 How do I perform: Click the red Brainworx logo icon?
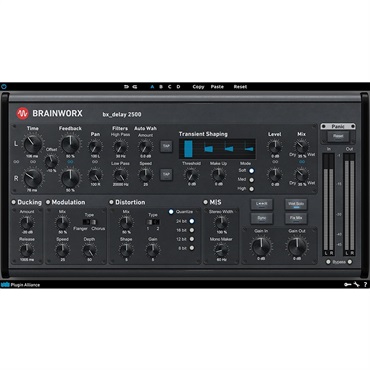23,114
